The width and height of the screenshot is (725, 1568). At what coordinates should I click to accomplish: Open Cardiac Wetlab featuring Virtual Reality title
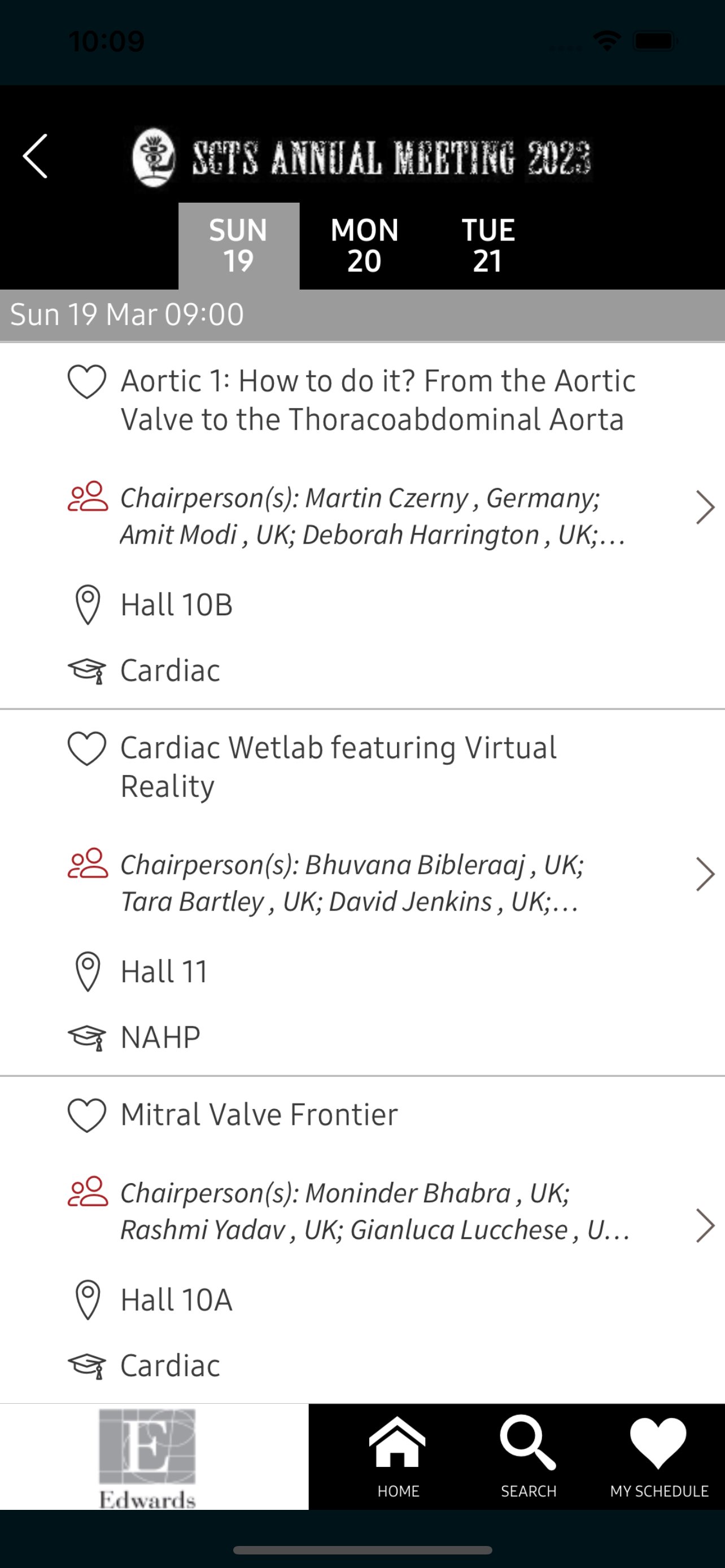pos(338,767)
